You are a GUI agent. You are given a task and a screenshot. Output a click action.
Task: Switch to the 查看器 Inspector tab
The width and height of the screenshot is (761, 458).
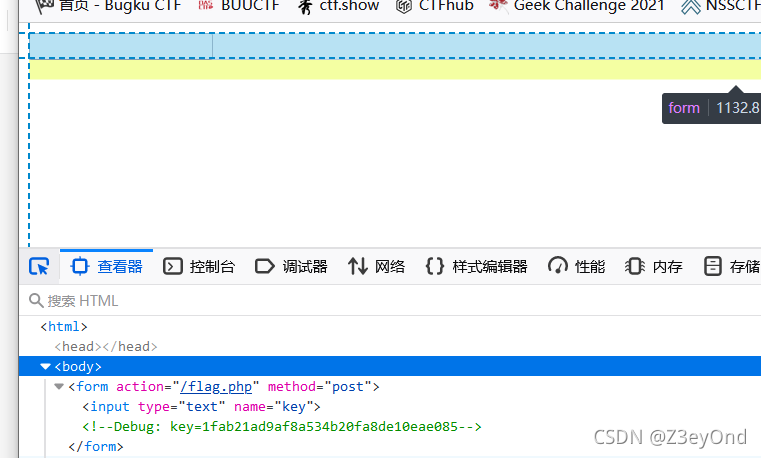click(x=106, y=266)
